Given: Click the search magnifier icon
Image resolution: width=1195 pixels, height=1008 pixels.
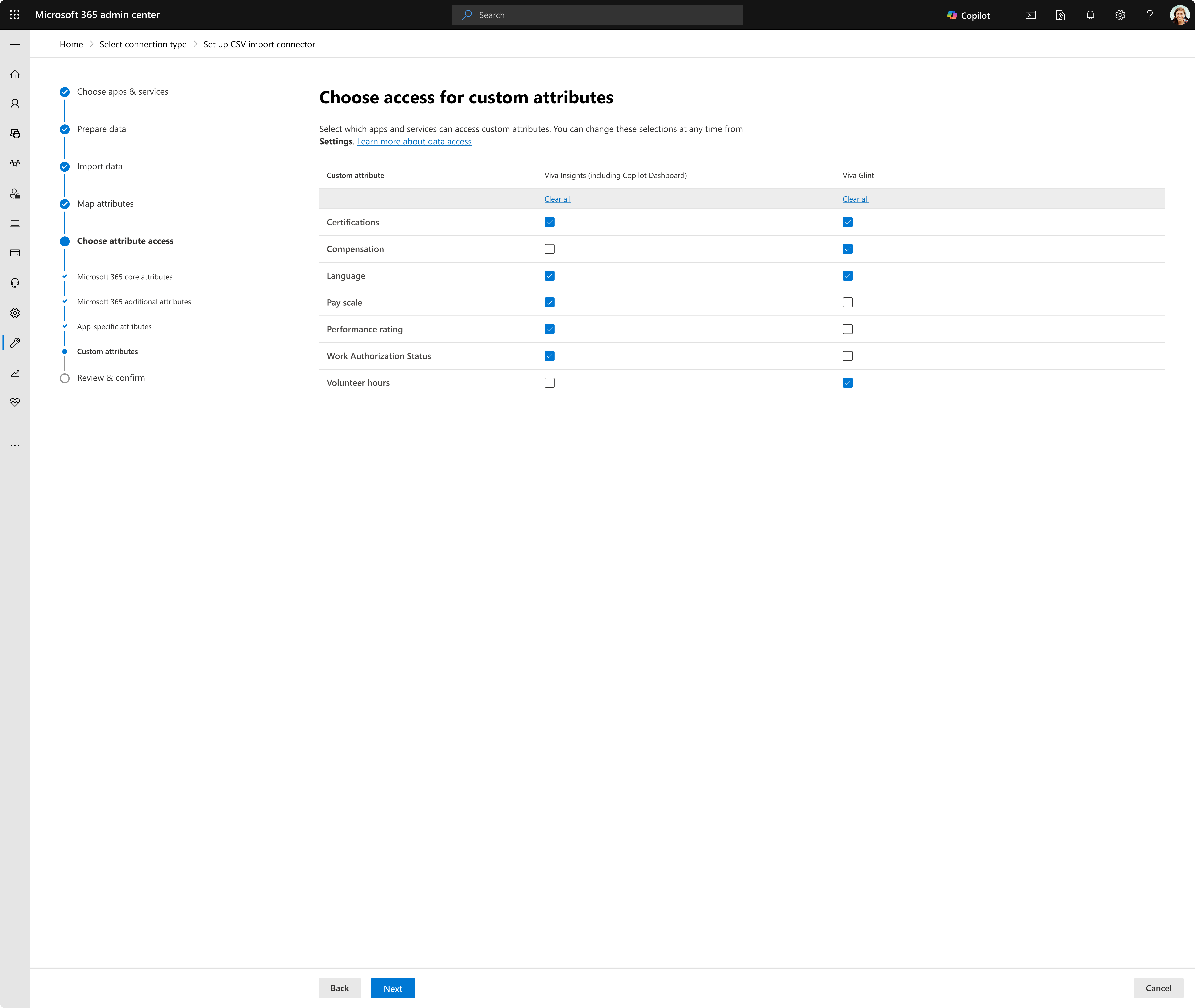Looking at the screenshot, I should point(467,15).
